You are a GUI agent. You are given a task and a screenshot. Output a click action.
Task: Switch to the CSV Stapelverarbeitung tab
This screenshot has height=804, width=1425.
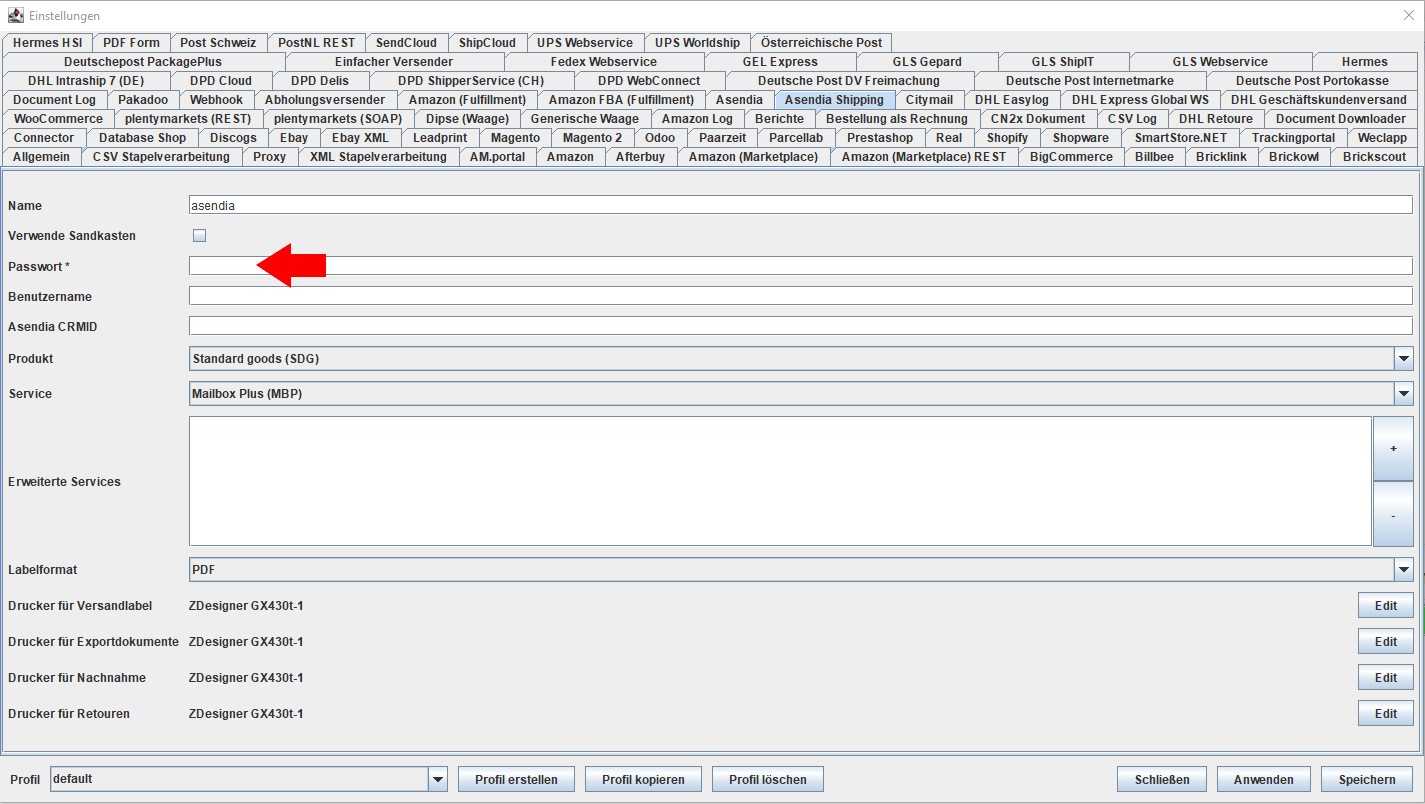pyautogui.click(x=161, y=157)
